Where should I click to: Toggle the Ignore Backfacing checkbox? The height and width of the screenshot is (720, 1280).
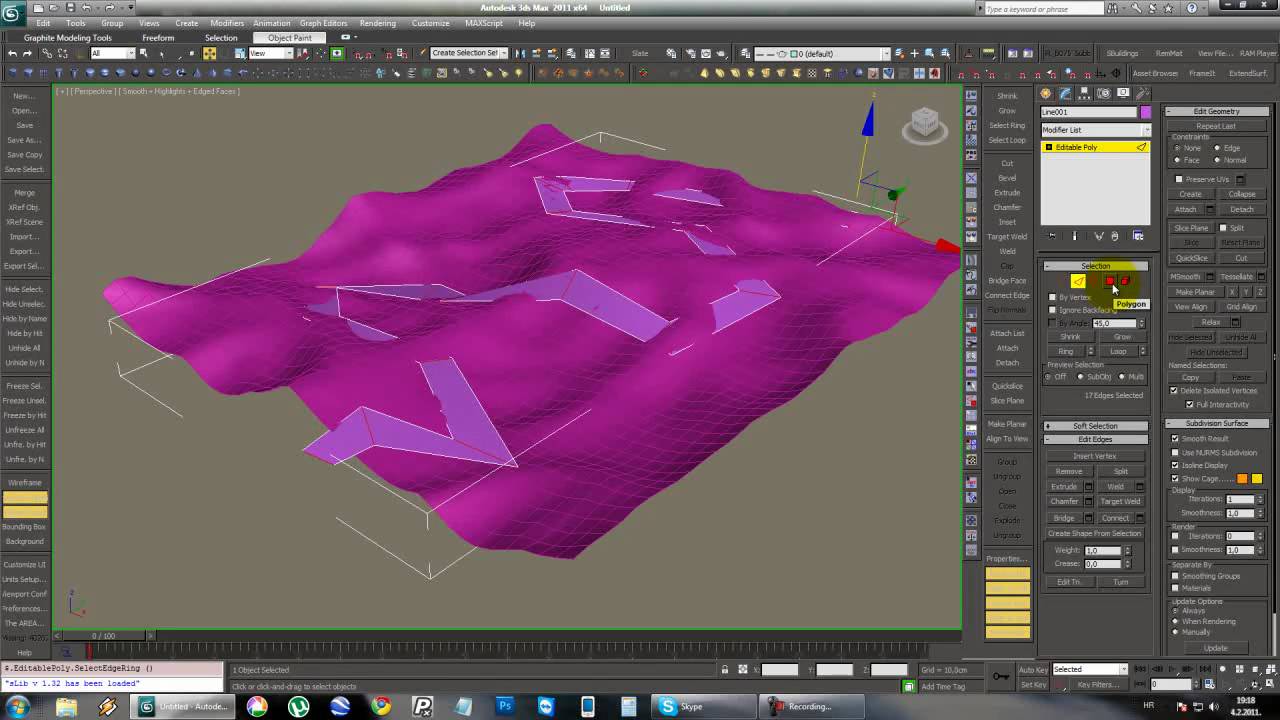1052,310
